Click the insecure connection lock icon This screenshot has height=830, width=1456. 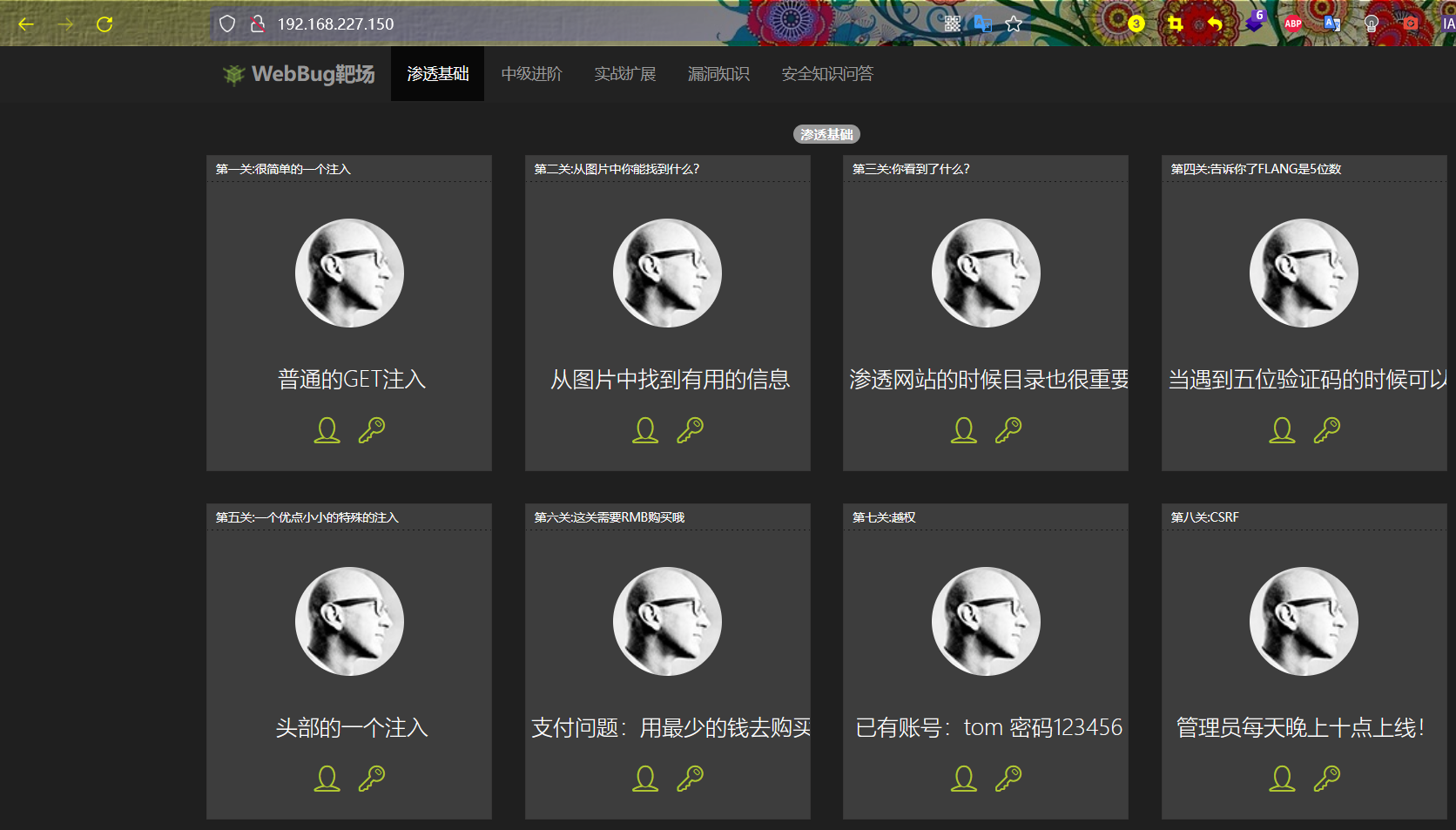pyautogui.click(x=258, y=24)
